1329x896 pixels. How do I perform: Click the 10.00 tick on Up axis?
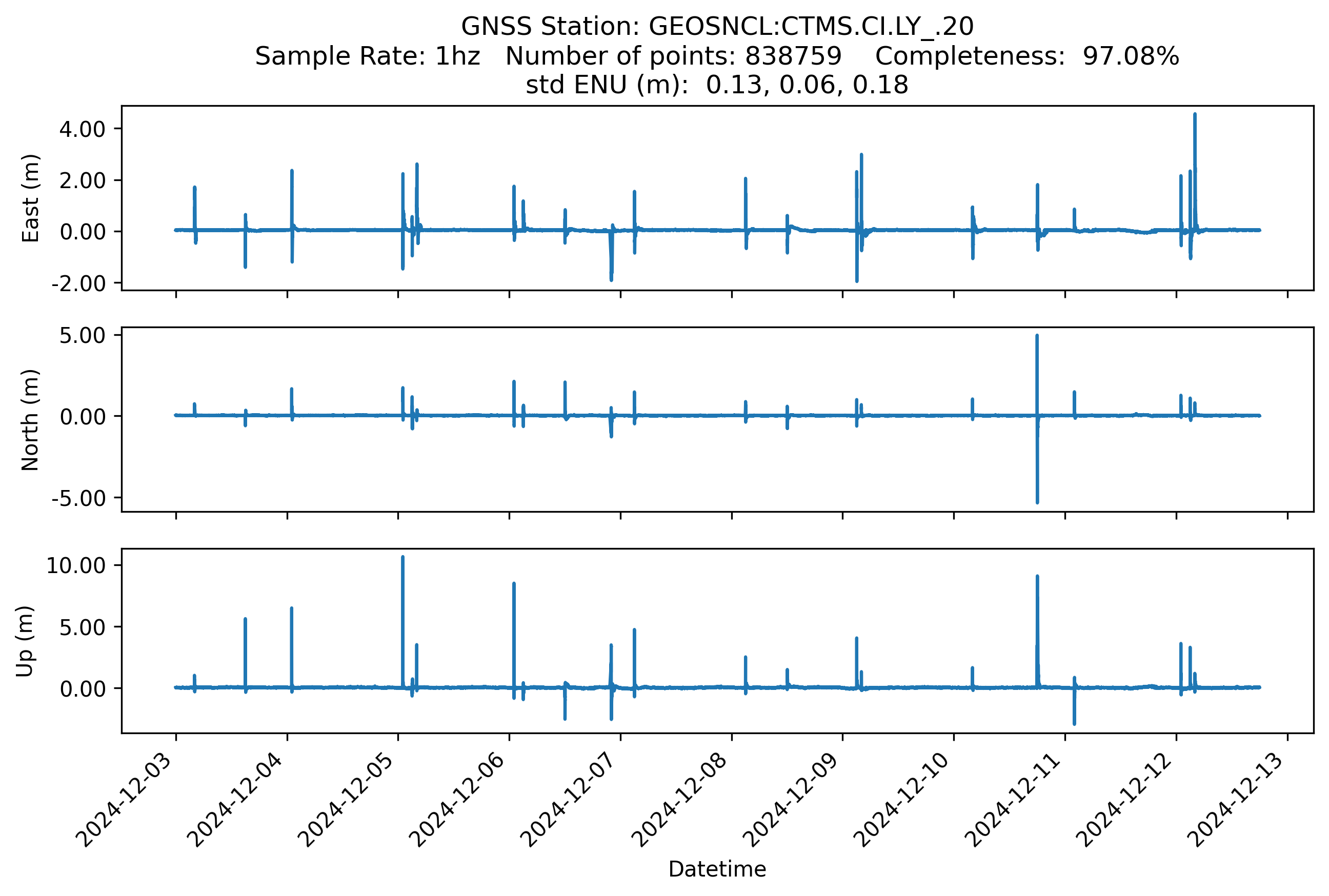click(76, 566)
